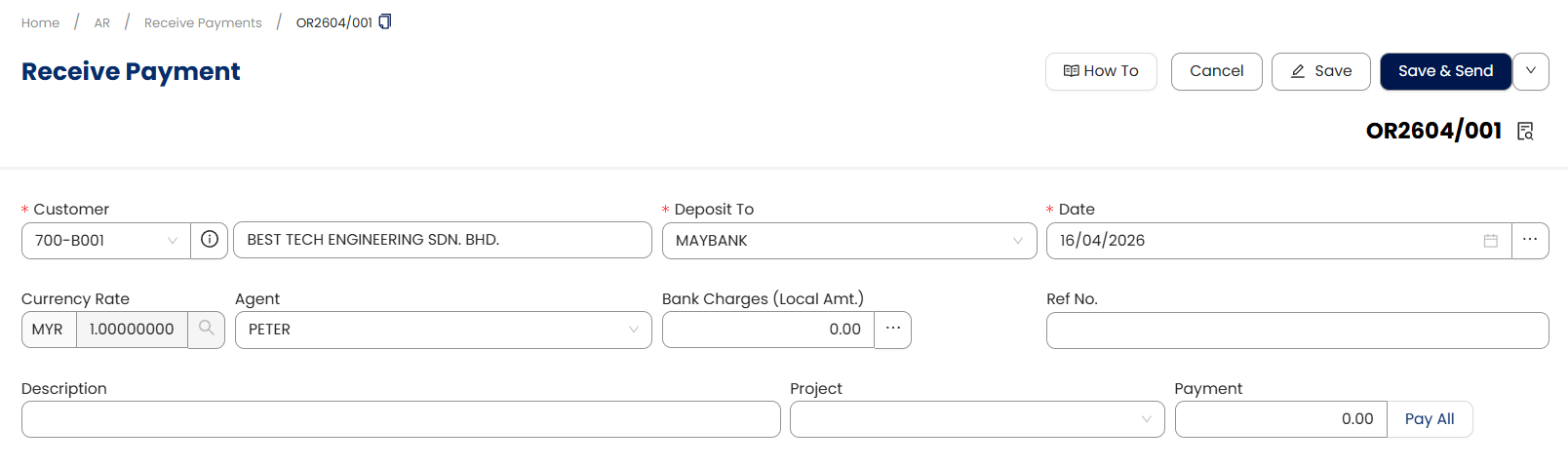The image size is (1568, 467).
Task: Focus the Description text field
Action: tap(401, 419)
